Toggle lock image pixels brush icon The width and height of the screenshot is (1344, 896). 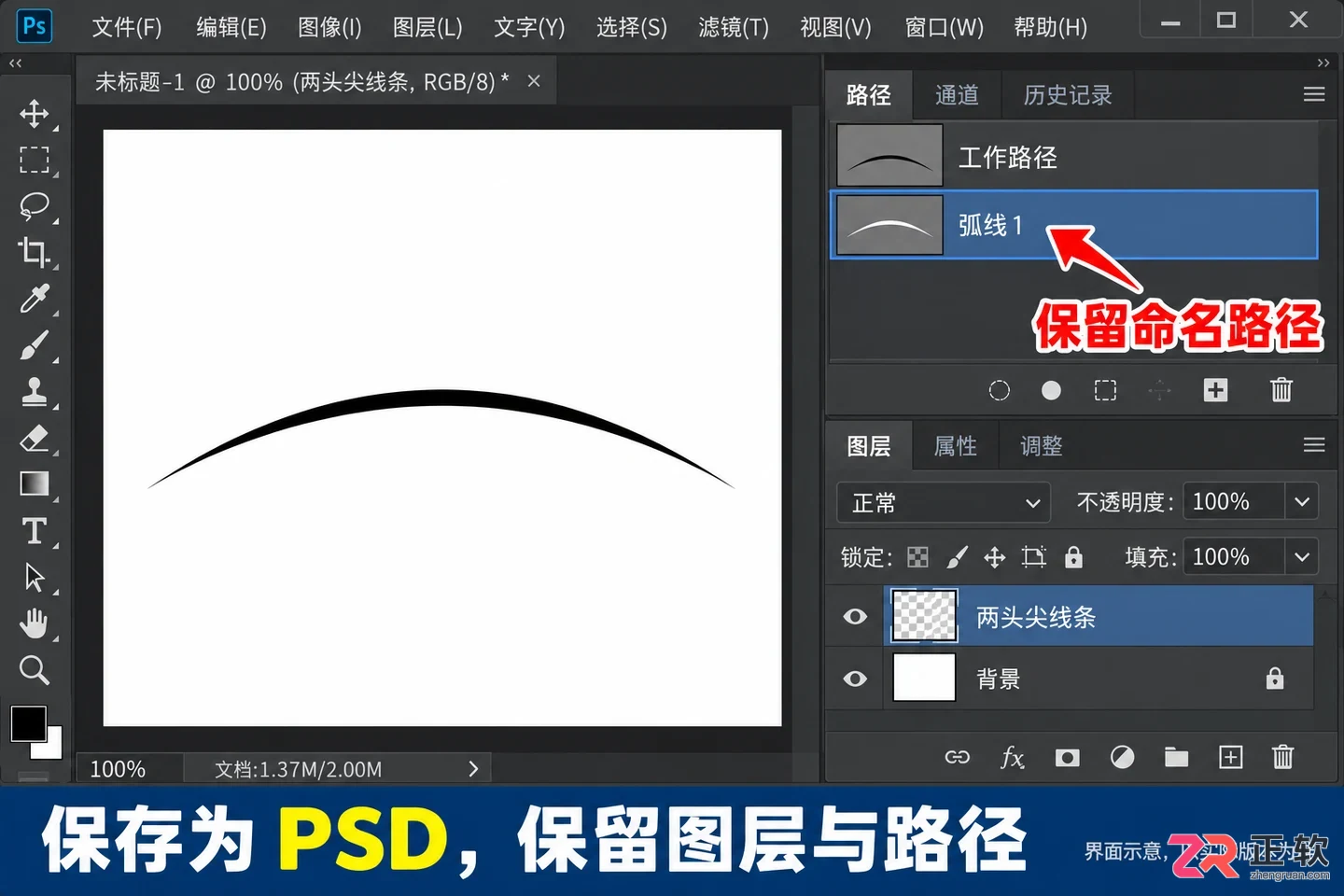click(958, 557)
